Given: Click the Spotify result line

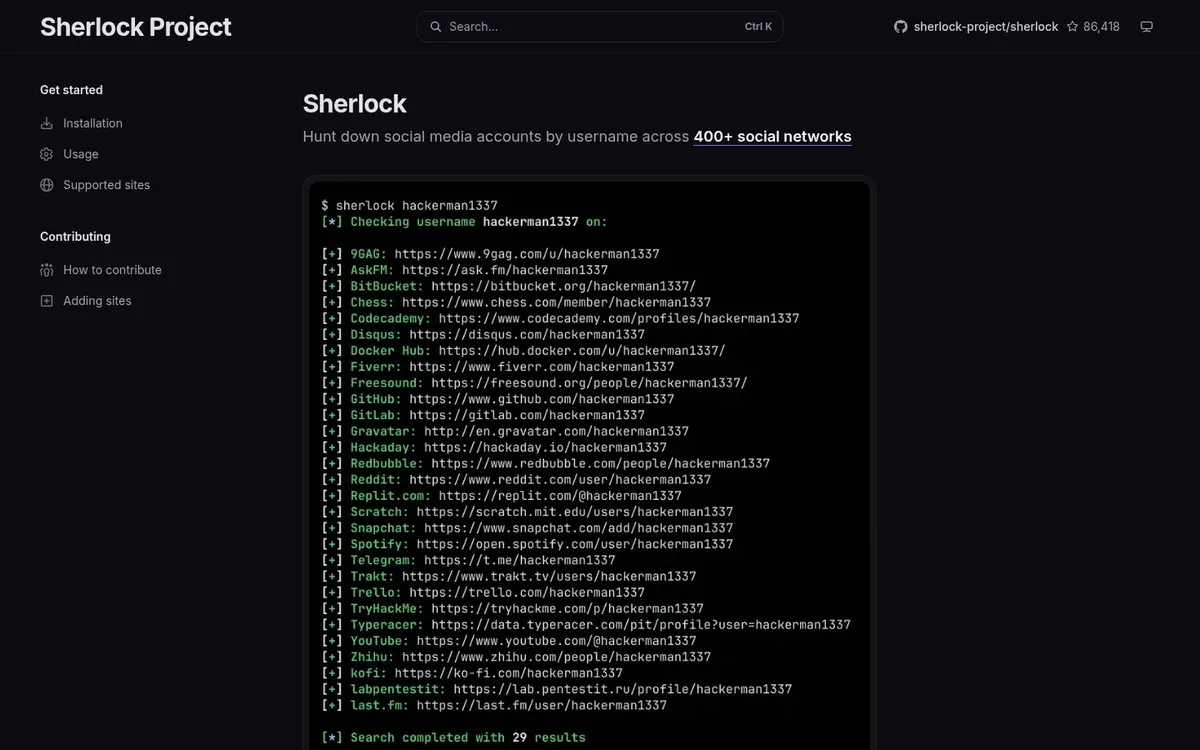Looking at the screenshot, I should pyautogui.click(x=527, y=544).
